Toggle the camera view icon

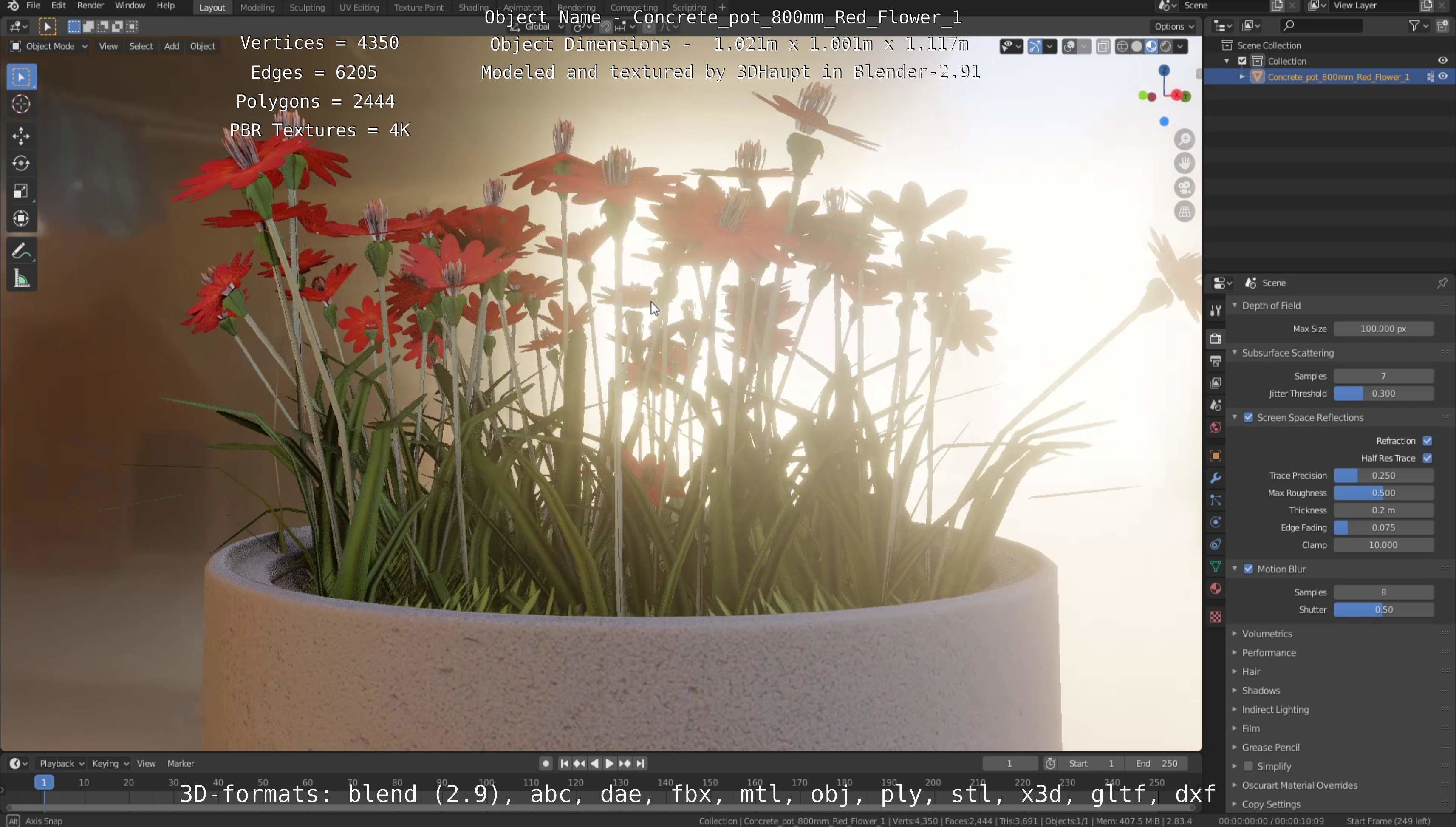[x=1184, y=188]
